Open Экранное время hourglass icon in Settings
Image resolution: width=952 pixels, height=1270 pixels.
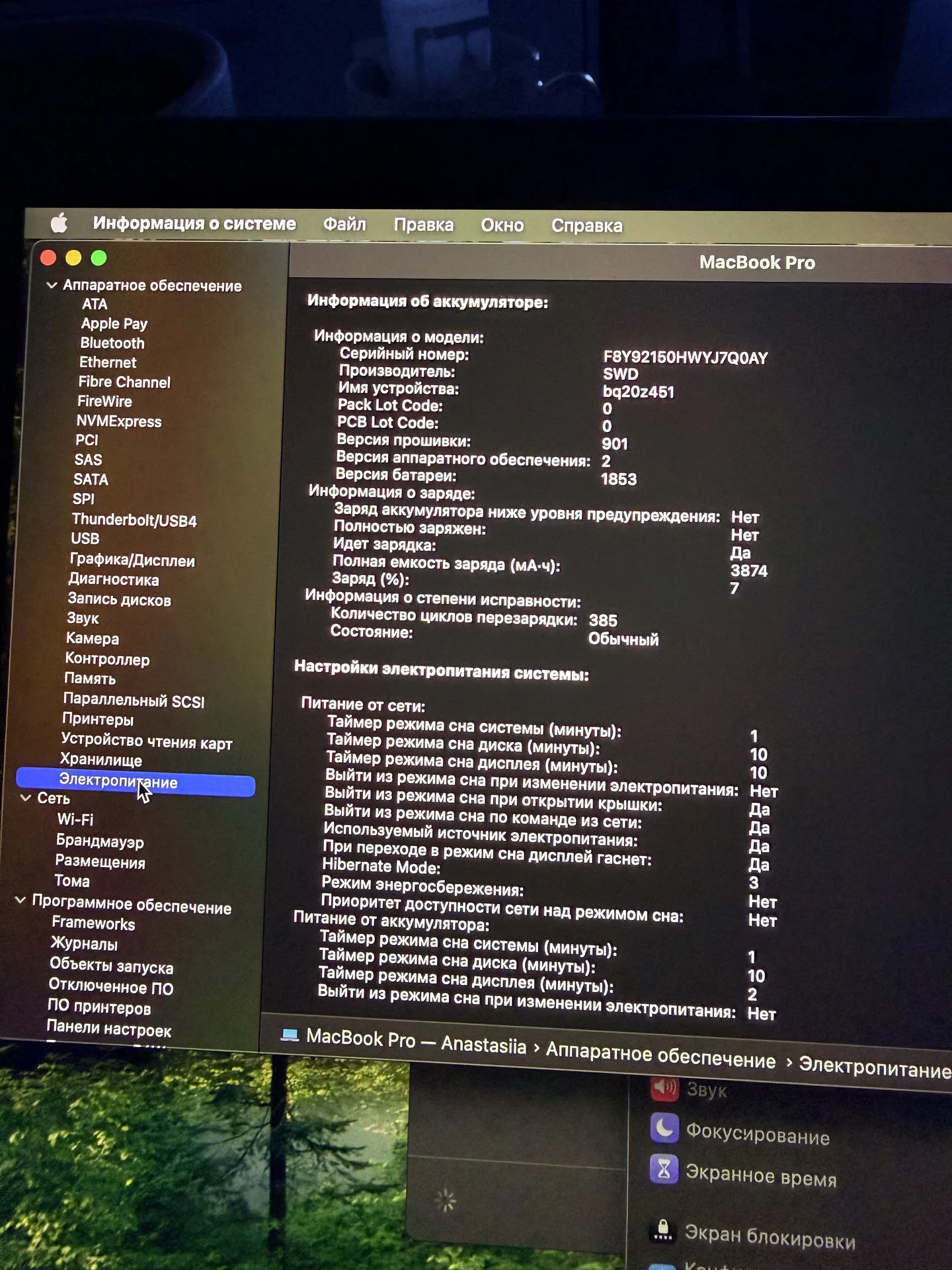point(664,1169)
